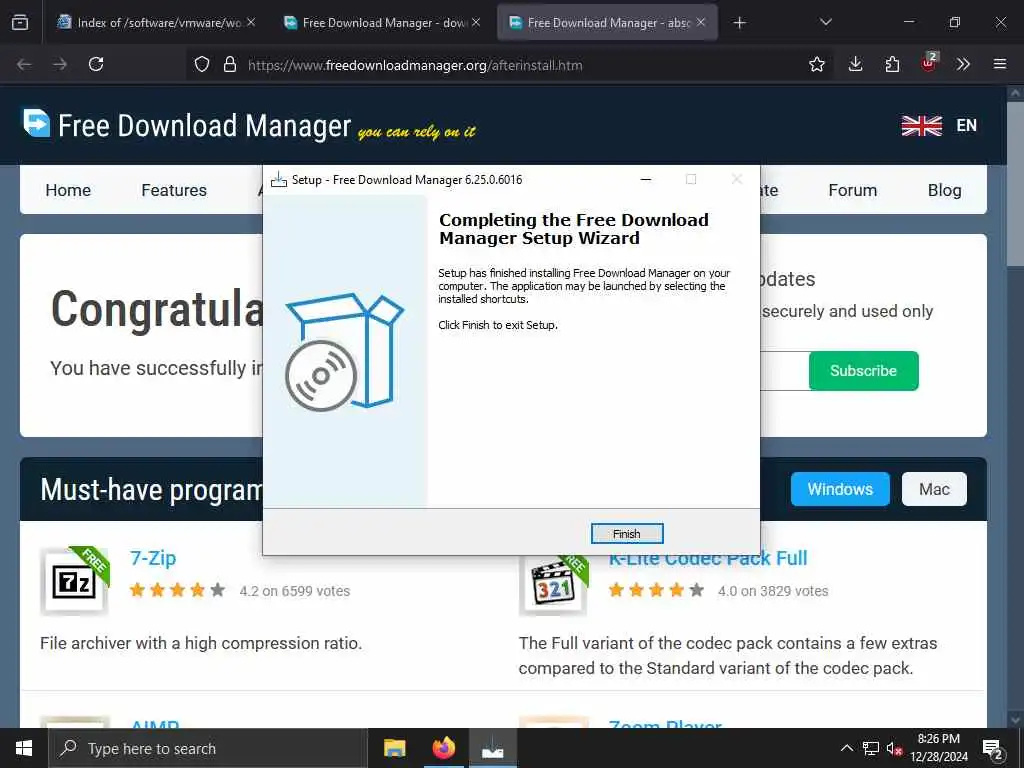1024x768 pixels.
Task: Open the 7-Zip program link
Action: (153, 558)
